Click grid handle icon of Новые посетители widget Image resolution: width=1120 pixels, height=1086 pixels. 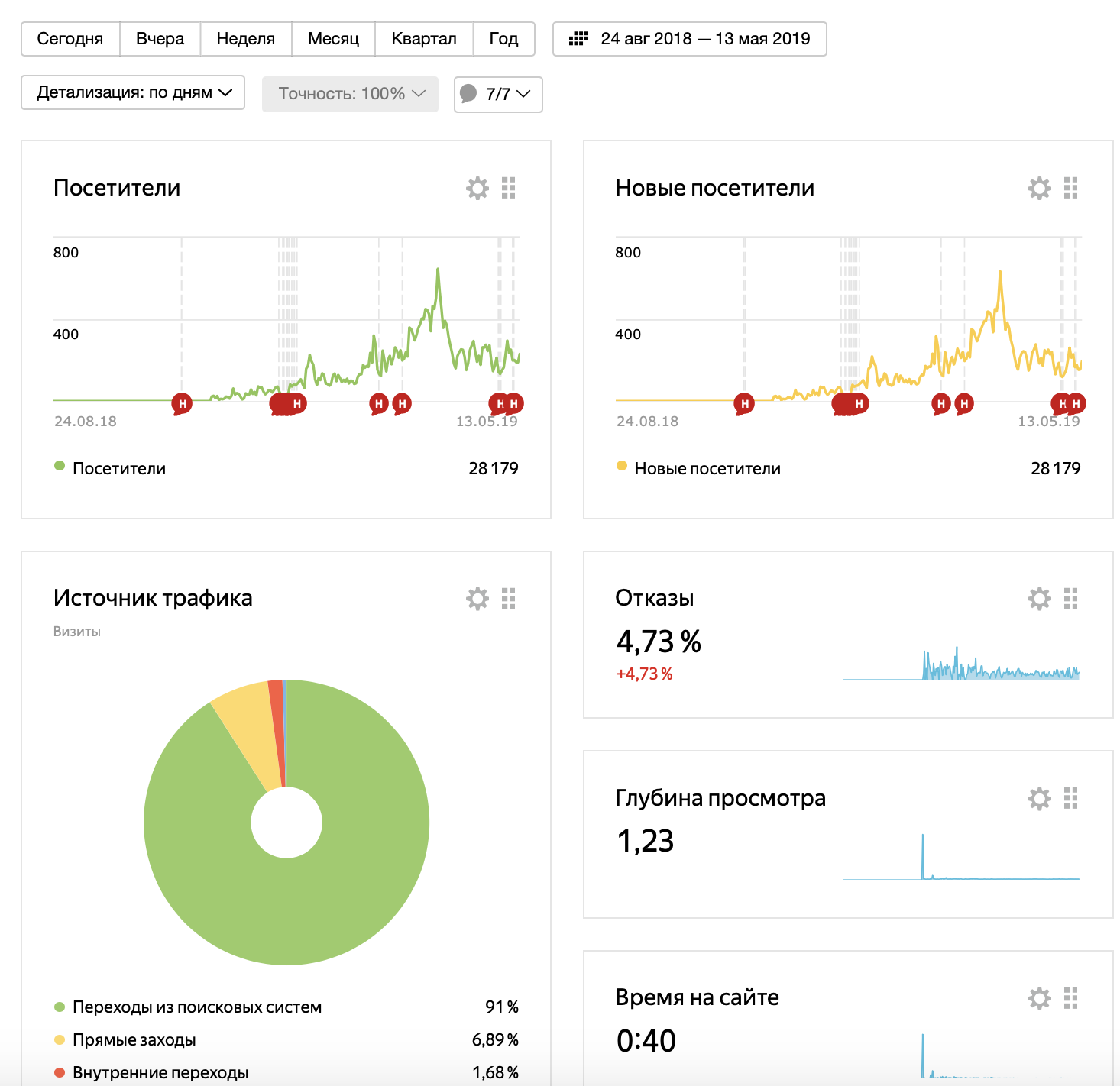pos(1070,188)
